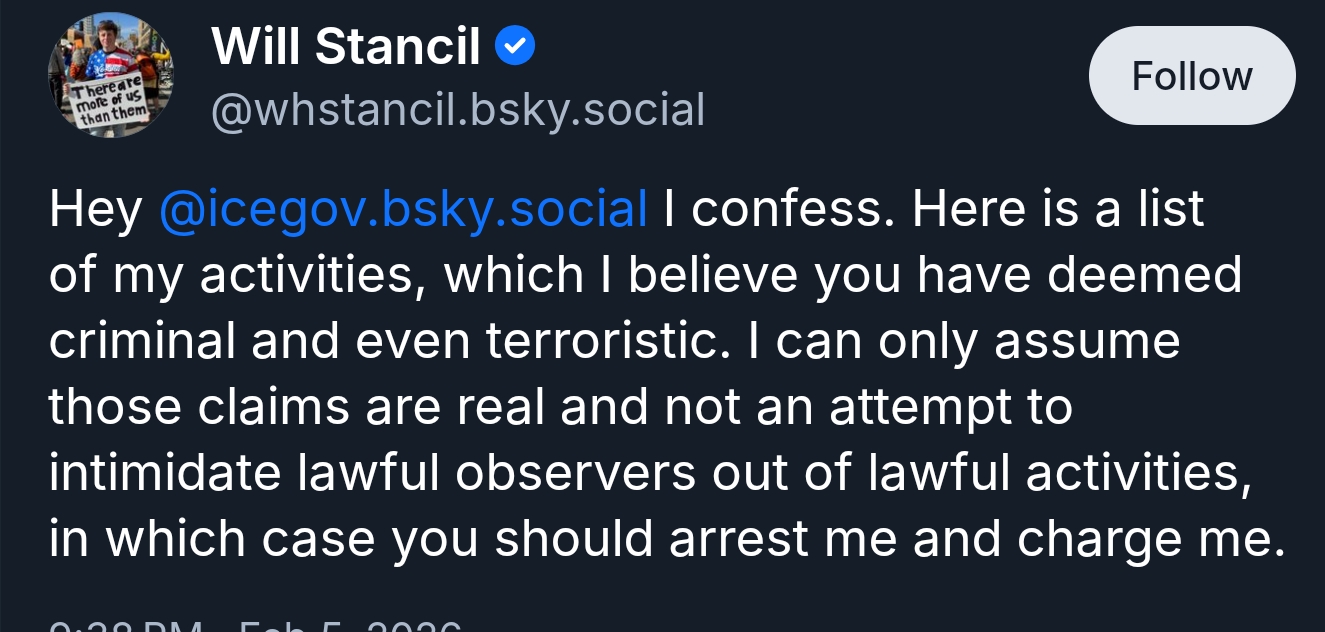Click the blue verified checkmark badge

pos(517,45)
